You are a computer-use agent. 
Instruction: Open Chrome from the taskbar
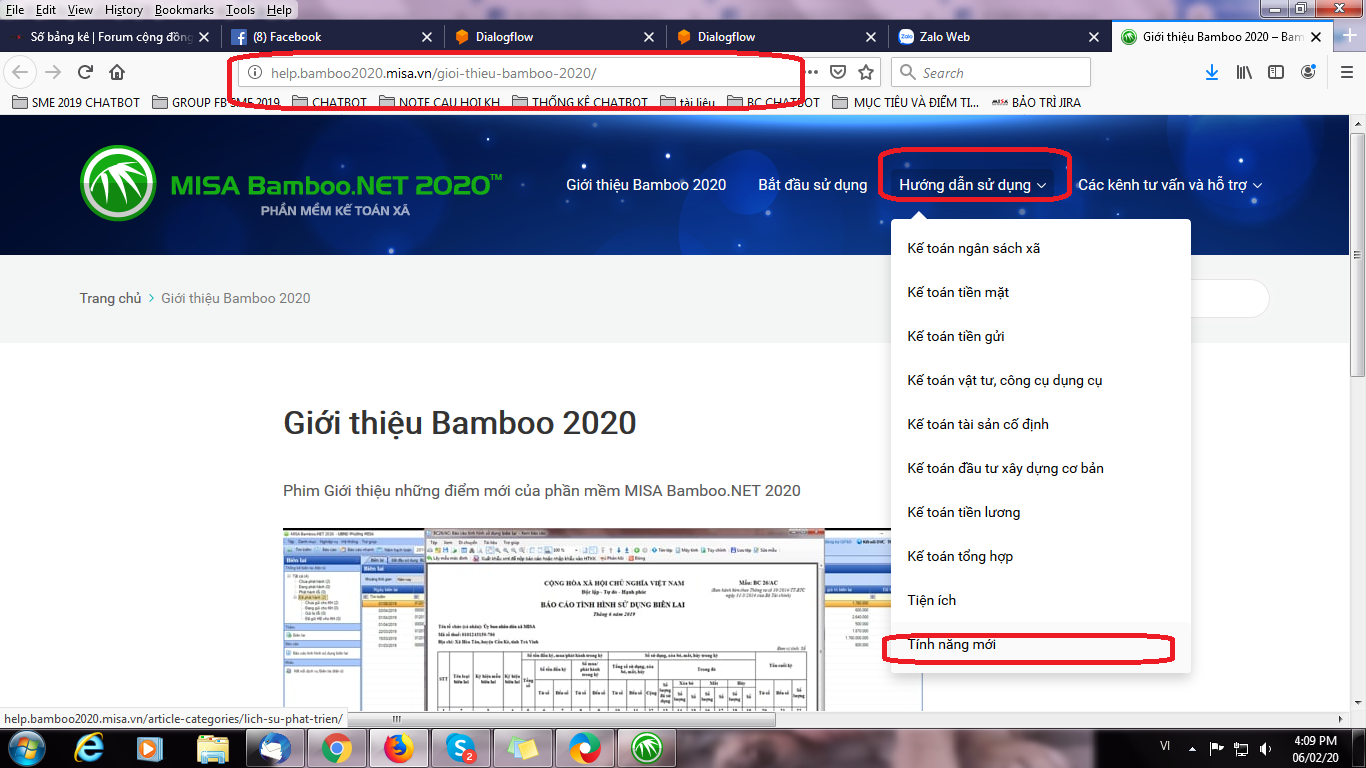335,747
